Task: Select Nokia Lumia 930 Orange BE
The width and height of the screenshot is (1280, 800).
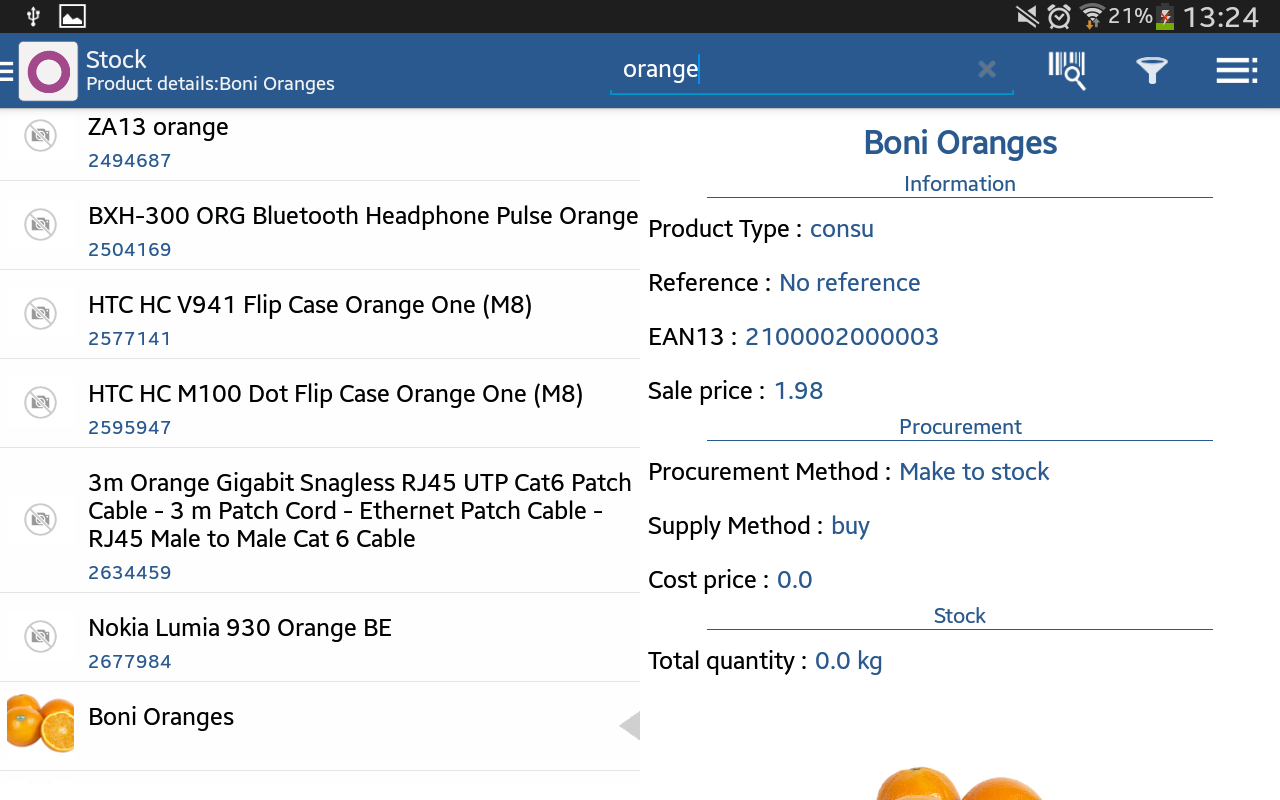Action: coord(240,628)
